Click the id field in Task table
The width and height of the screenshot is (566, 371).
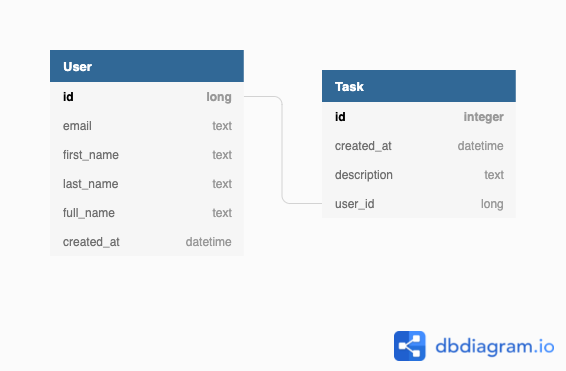tap(419, 117)
